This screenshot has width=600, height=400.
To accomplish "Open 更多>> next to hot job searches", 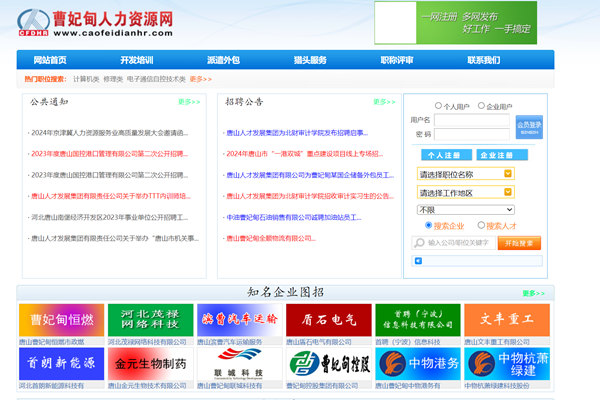I will click(x=201, y=79).
